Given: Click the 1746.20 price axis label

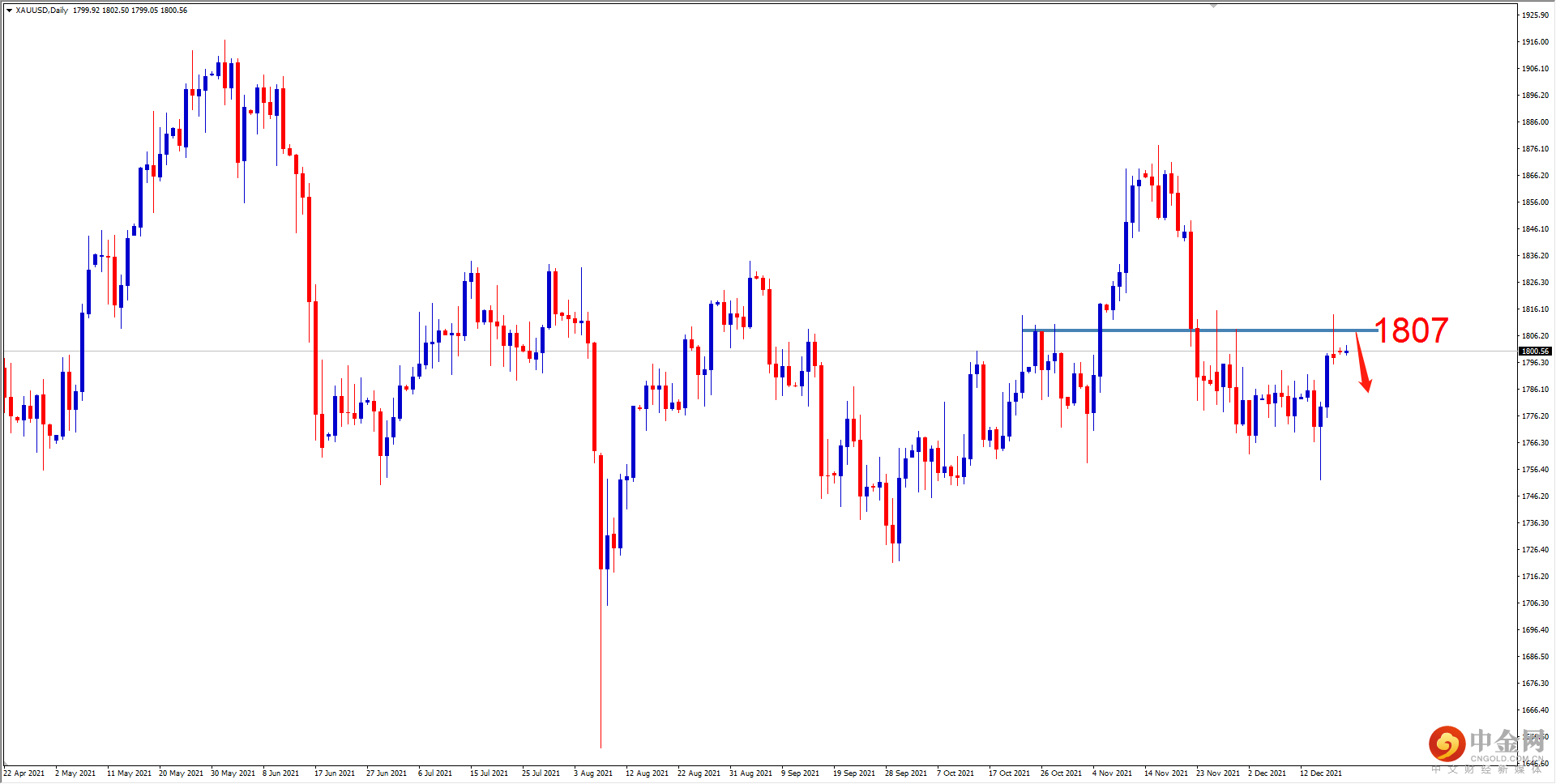Looking at the screenshot, I should (x=1535, y=496).
